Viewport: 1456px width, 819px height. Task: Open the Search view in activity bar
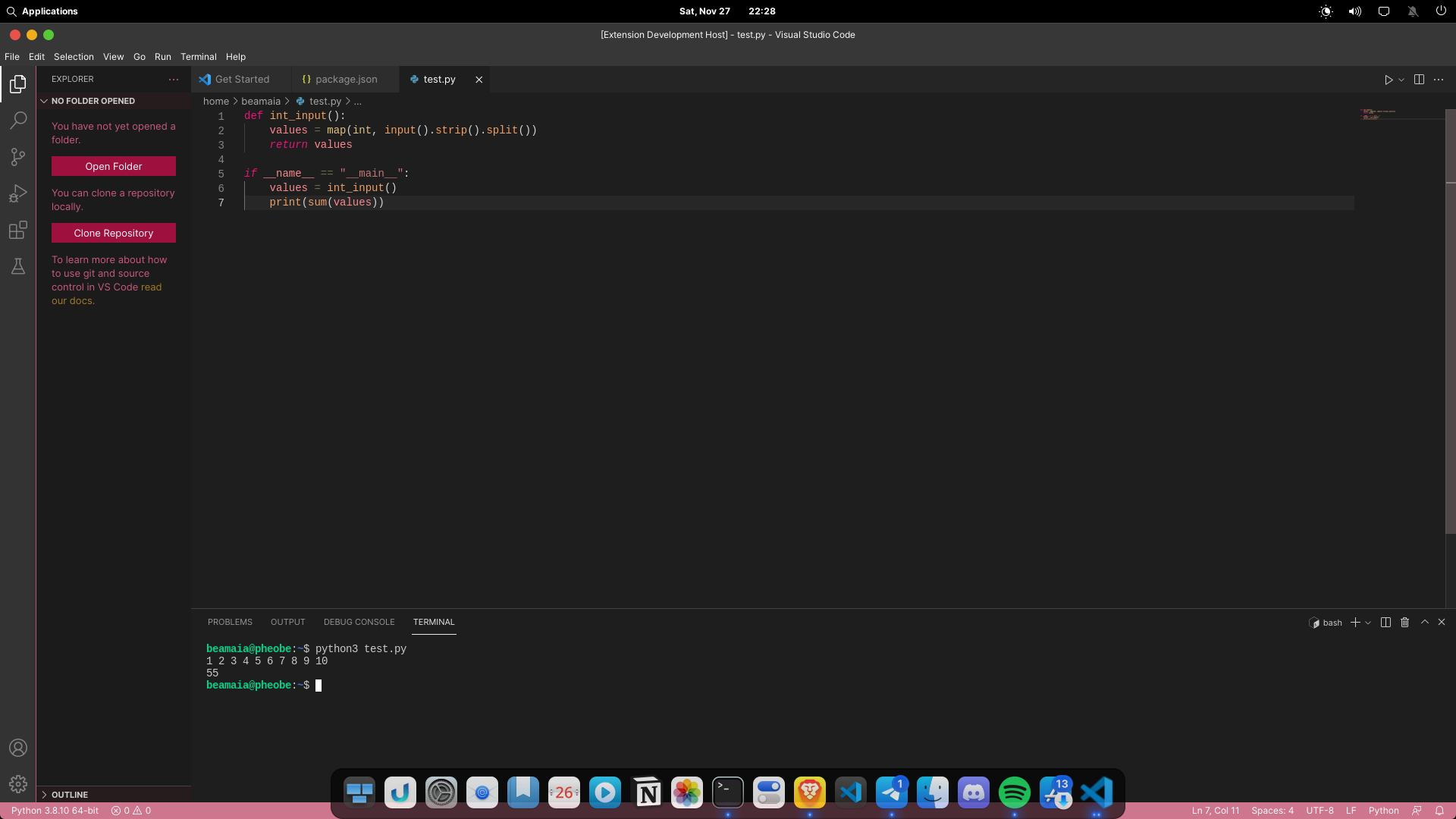pos(18,120)
